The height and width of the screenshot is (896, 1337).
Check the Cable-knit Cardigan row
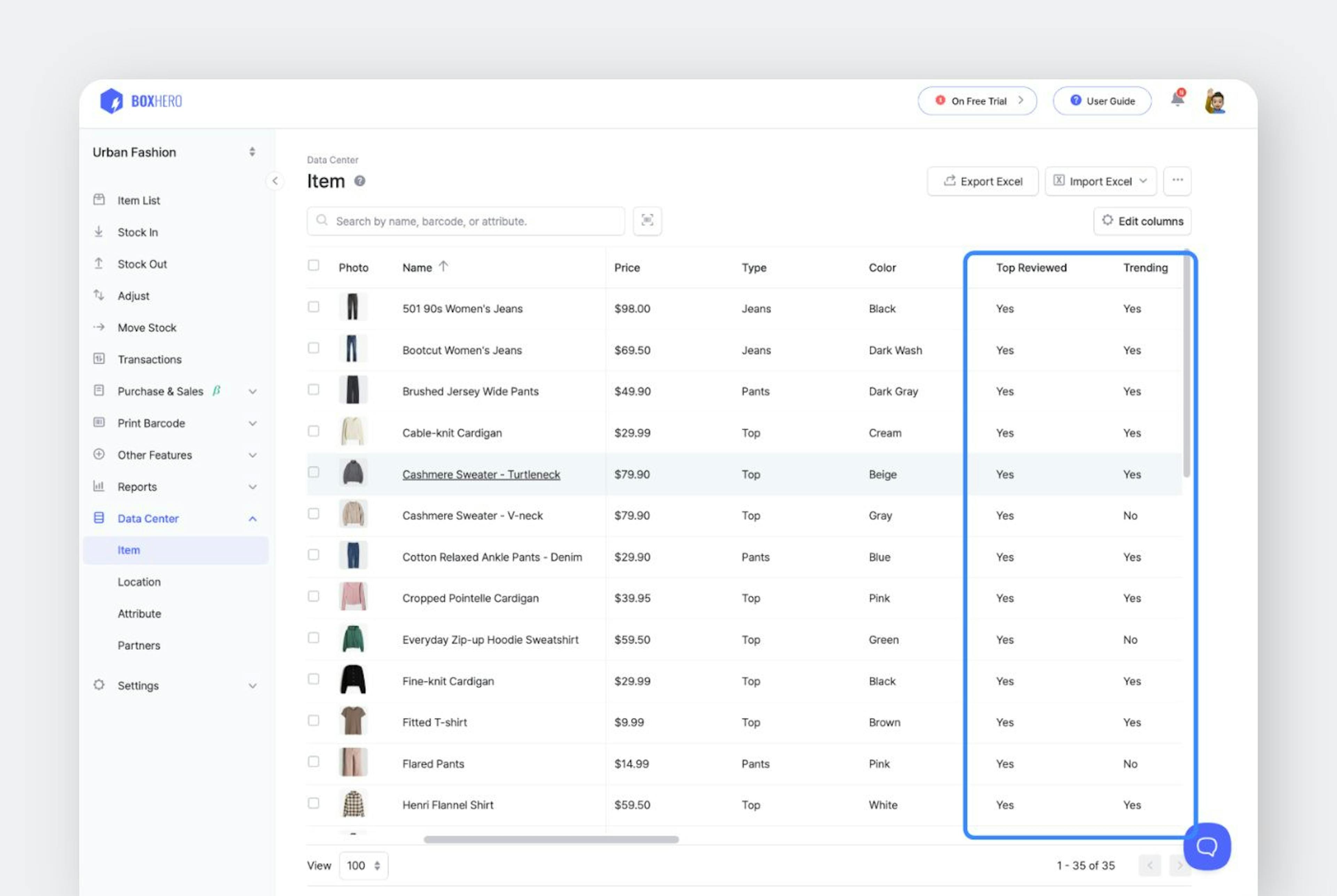(x=314, y=431)
